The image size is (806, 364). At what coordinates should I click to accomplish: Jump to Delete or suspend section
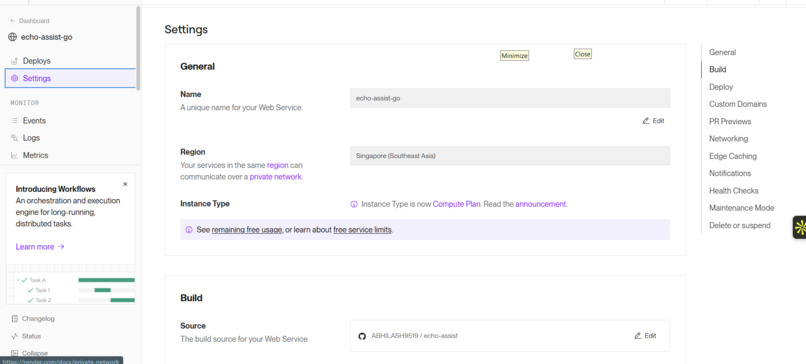(740, 225)
